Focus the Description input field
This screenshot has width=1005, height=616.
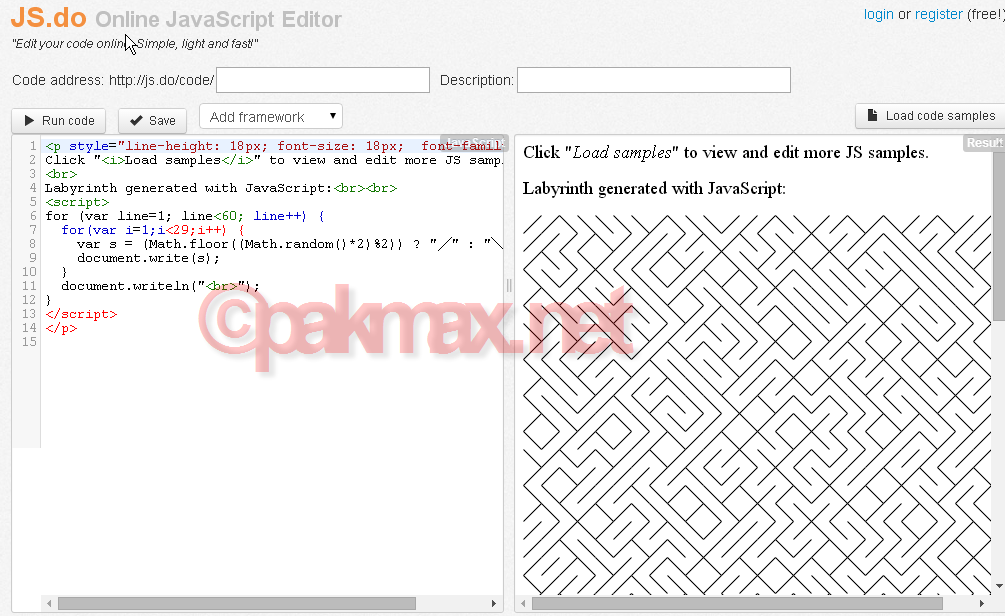point(654,80)
